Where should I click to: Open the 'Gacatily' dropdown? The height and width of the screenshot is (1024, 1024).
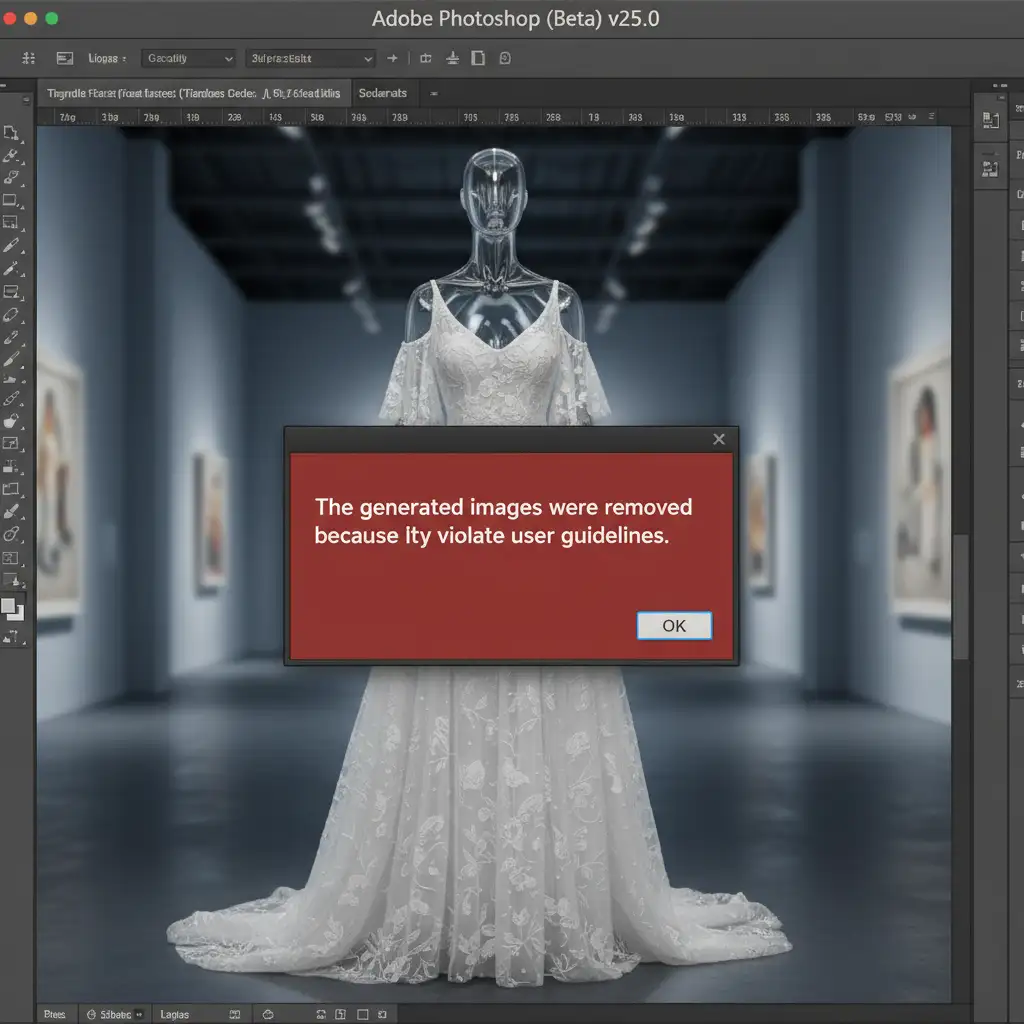(x=188, y=59)
